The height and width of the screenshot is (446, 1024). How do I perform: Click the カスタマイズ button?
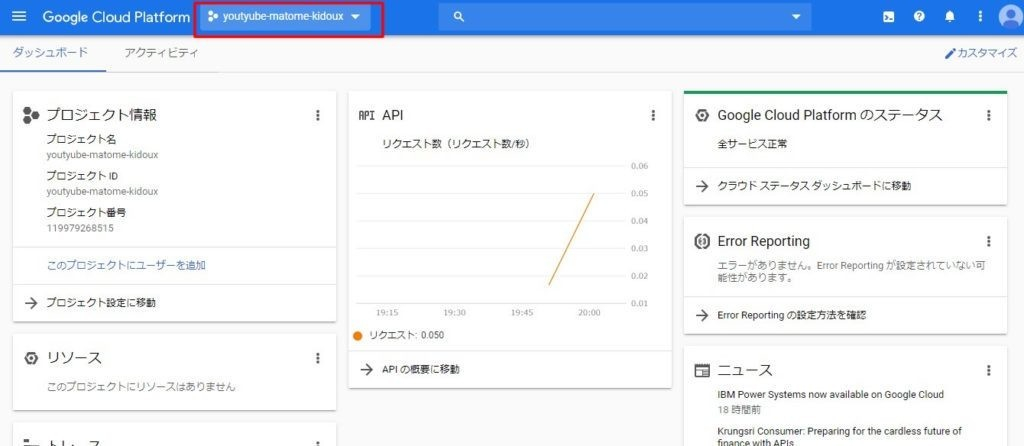coord(980,53)
